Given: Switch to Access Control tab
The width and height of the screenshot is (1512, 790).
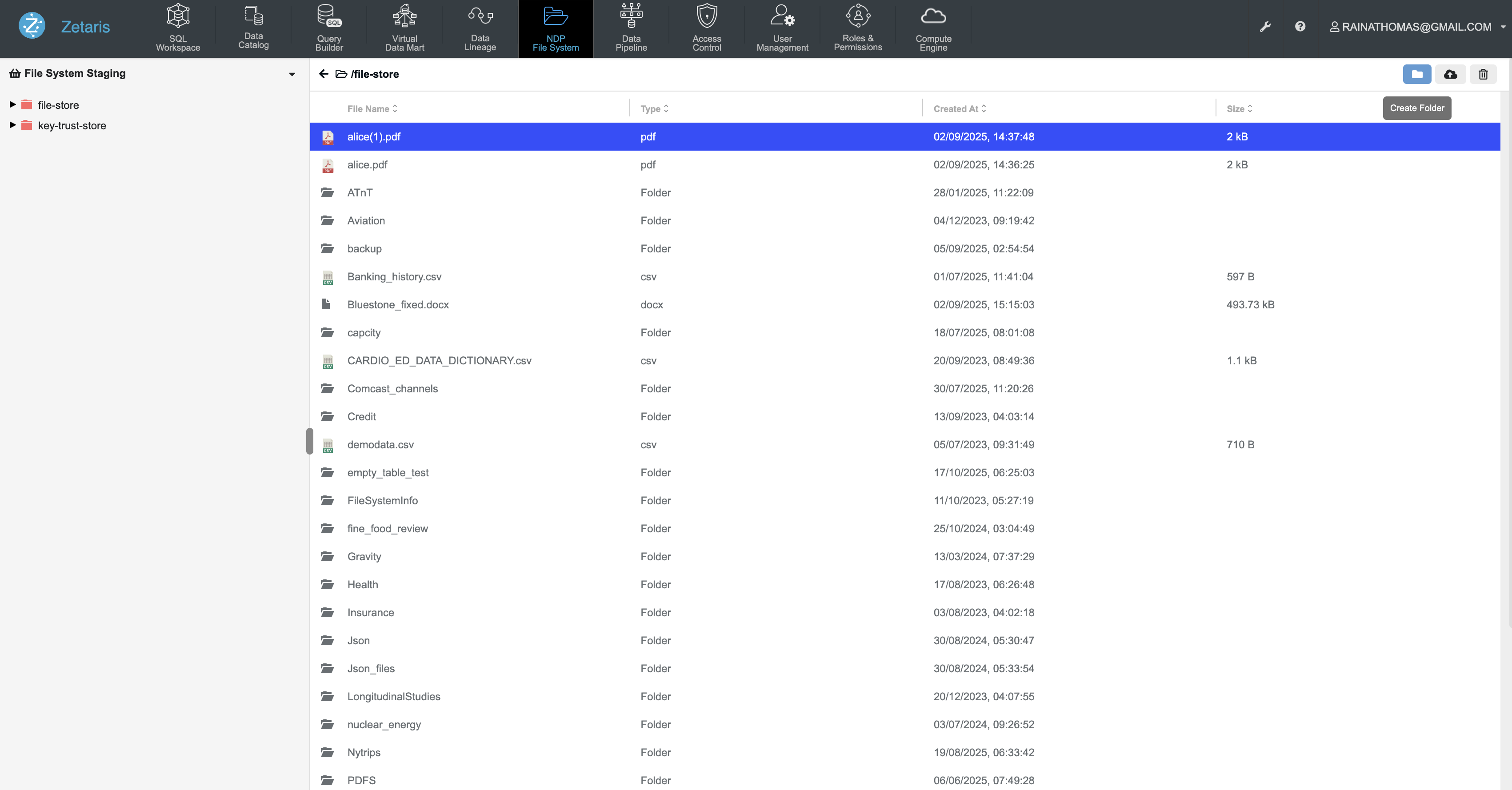Looking at the screenshot, I should 707,28.
